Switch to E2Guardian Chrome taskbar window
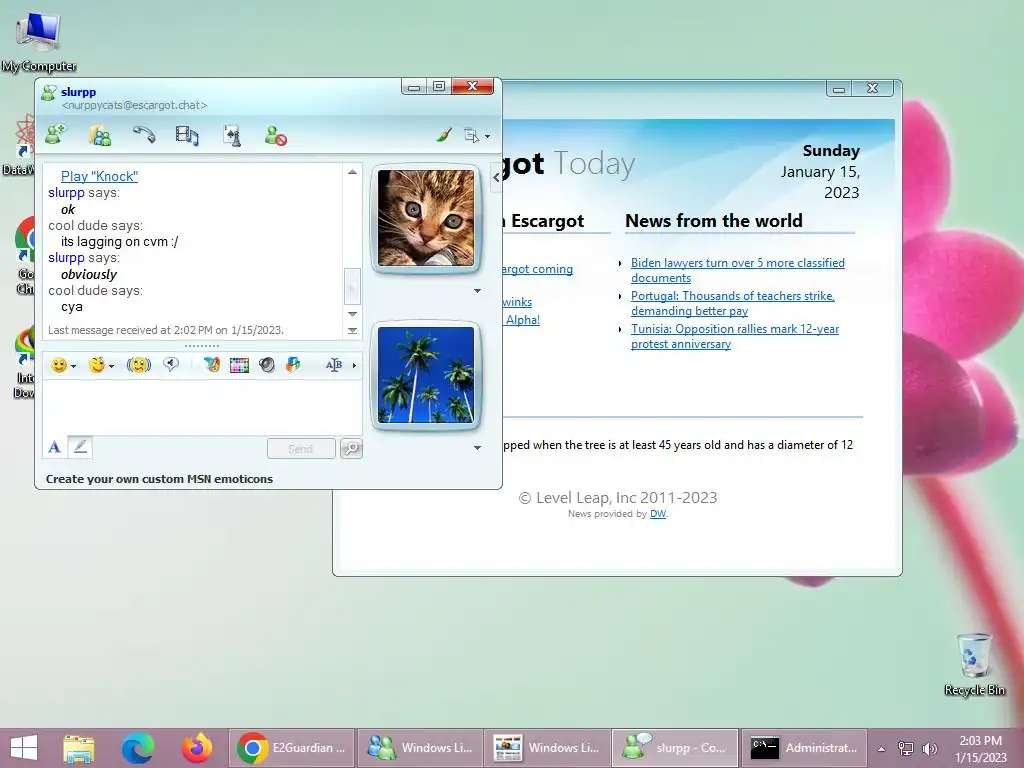Viewport: 1024px width, 768px height. (291, 748)
